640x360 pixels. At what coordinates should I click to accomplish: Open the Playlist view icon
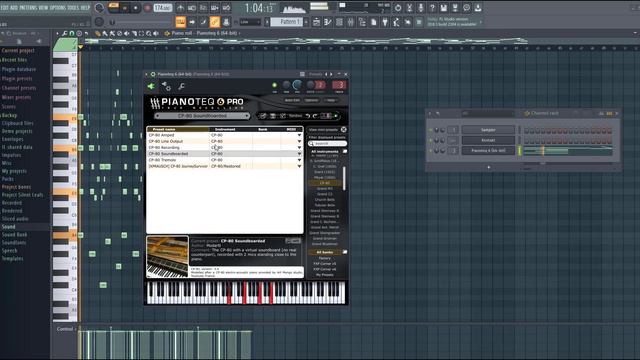click(x=316, y=22)
